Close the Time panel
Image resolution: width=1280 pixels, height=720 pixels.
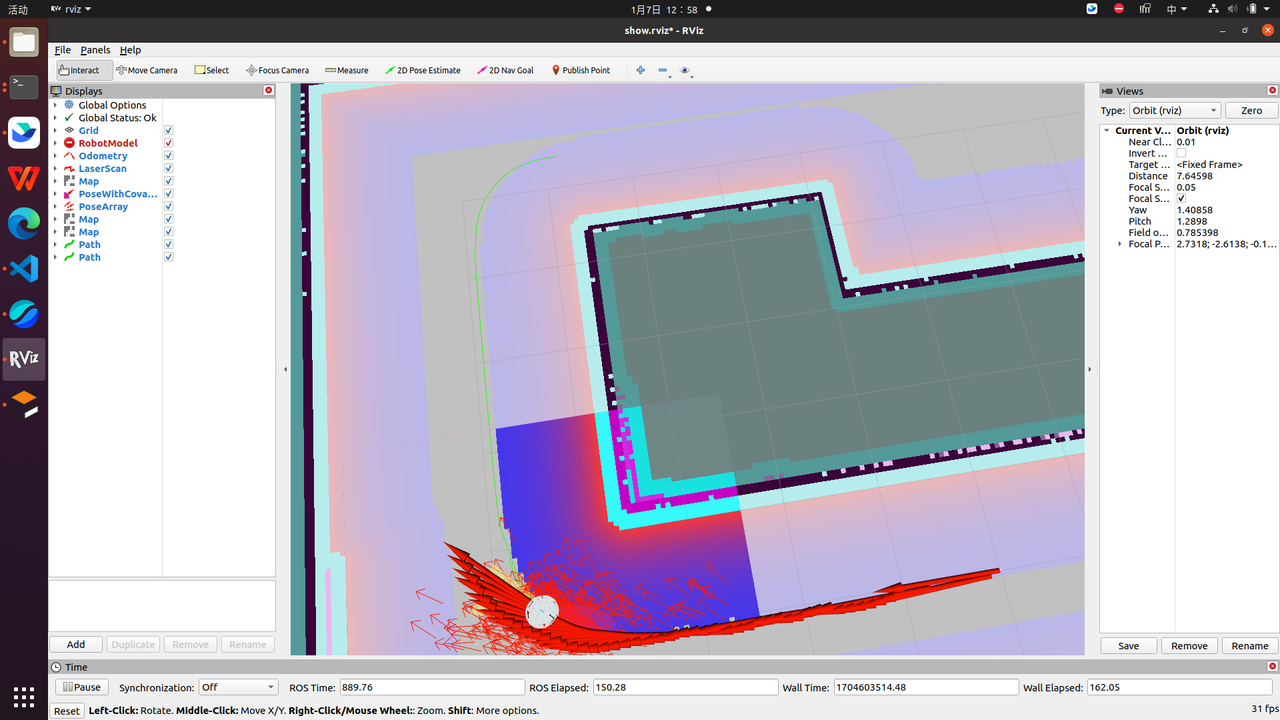(1273, 666)
